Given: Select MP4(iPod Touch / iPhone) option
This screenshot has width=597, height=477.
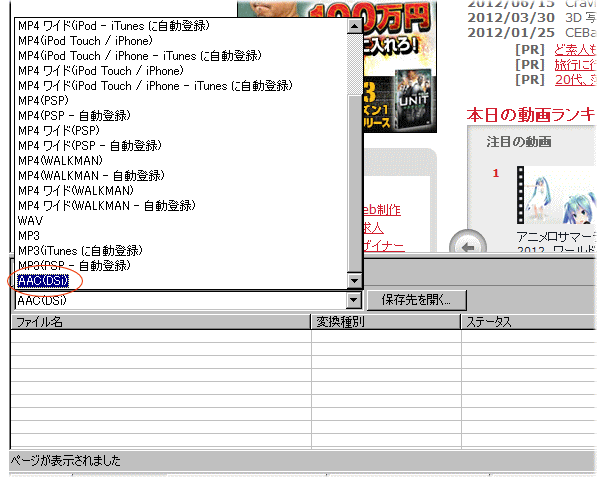Looking at the screenshot, I should coord(85,41).
